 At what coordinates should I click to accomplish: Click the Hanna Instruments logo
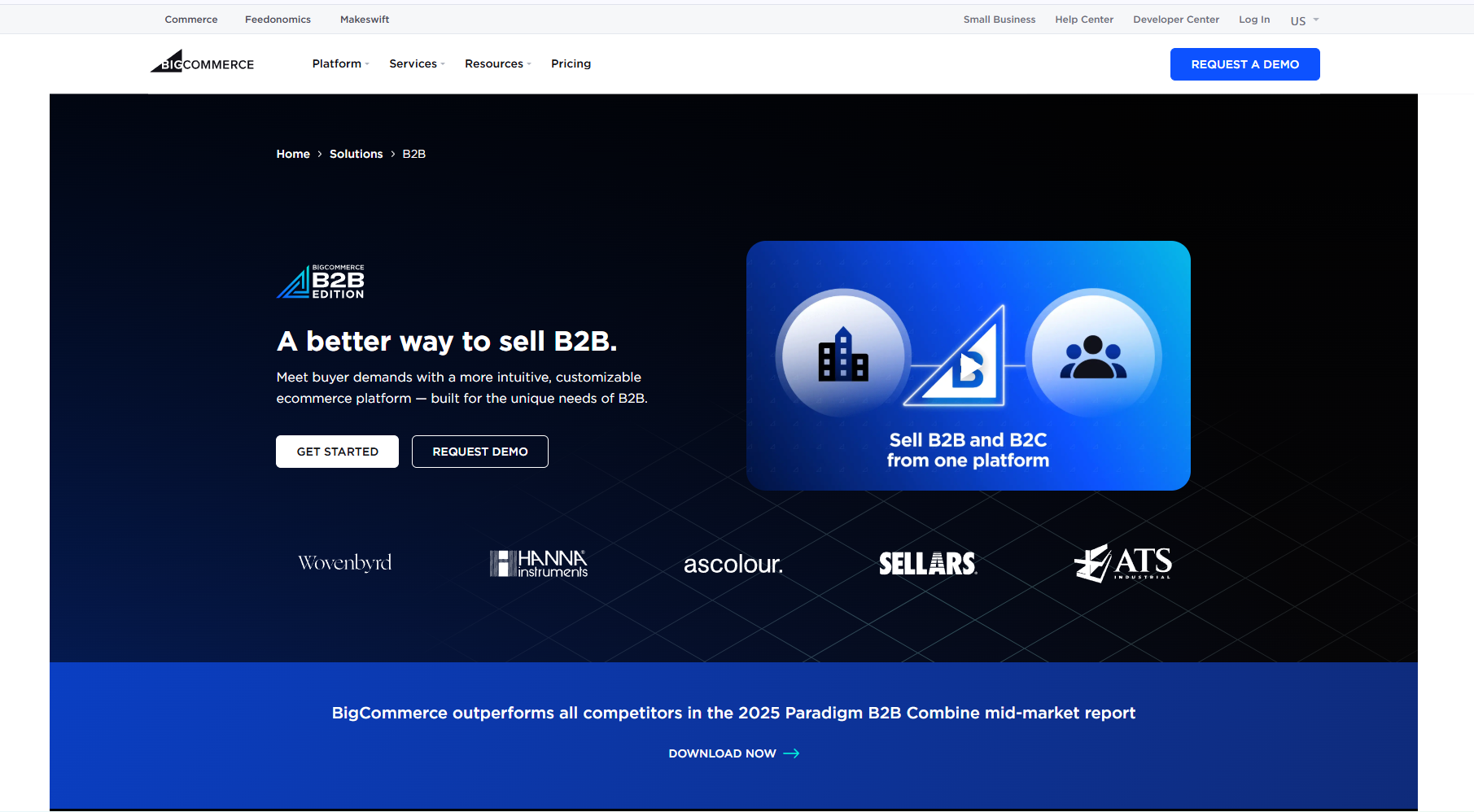click(x=538, y=563)
